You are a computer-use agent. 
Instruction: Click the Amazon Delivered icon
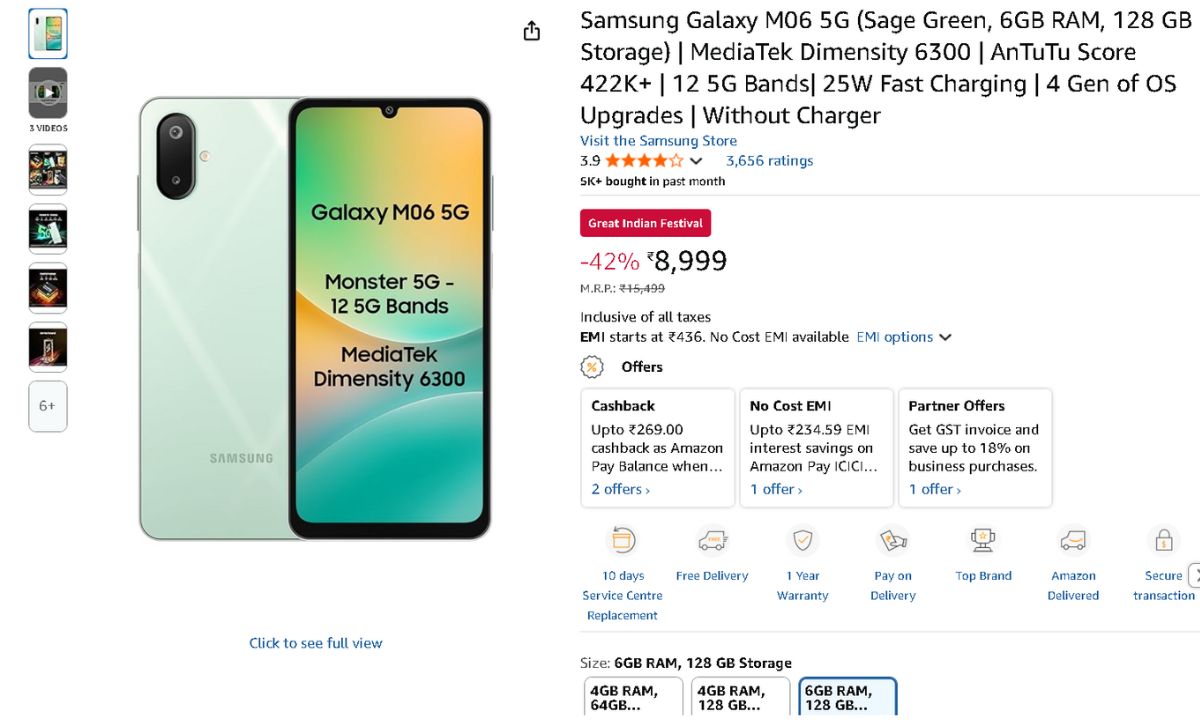[1073, 541]
